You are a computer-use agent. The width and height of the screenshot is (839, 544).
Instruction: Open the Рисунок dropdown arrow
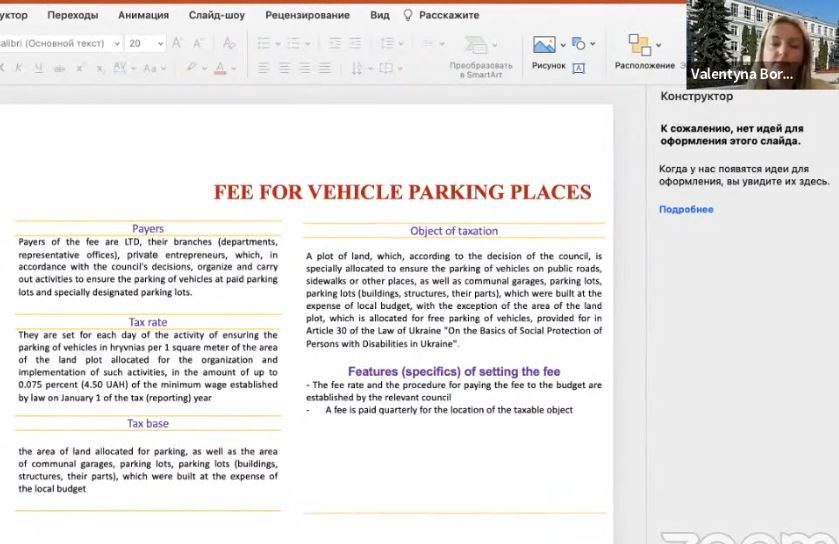pyautogui.click(x=563, y=45)
